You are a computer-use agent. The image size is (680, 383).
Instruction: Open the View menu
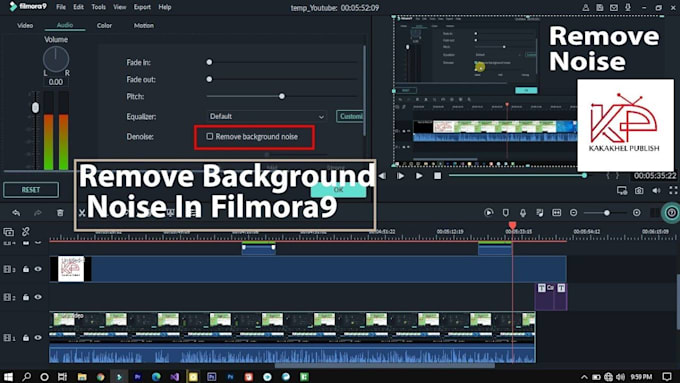click(119, 7)
